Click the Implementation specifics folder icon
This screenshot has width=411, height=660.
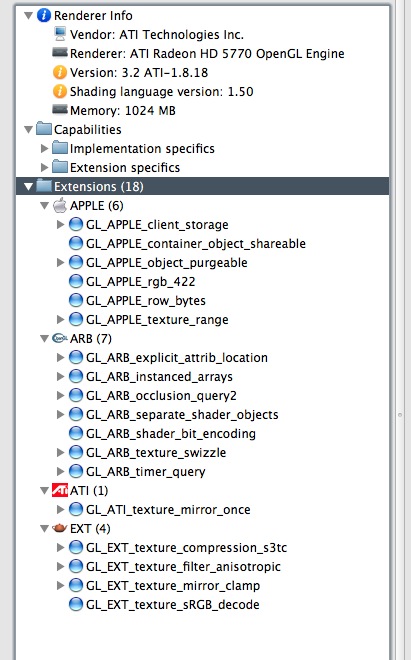pyautogui.click(x=60, y=148)
